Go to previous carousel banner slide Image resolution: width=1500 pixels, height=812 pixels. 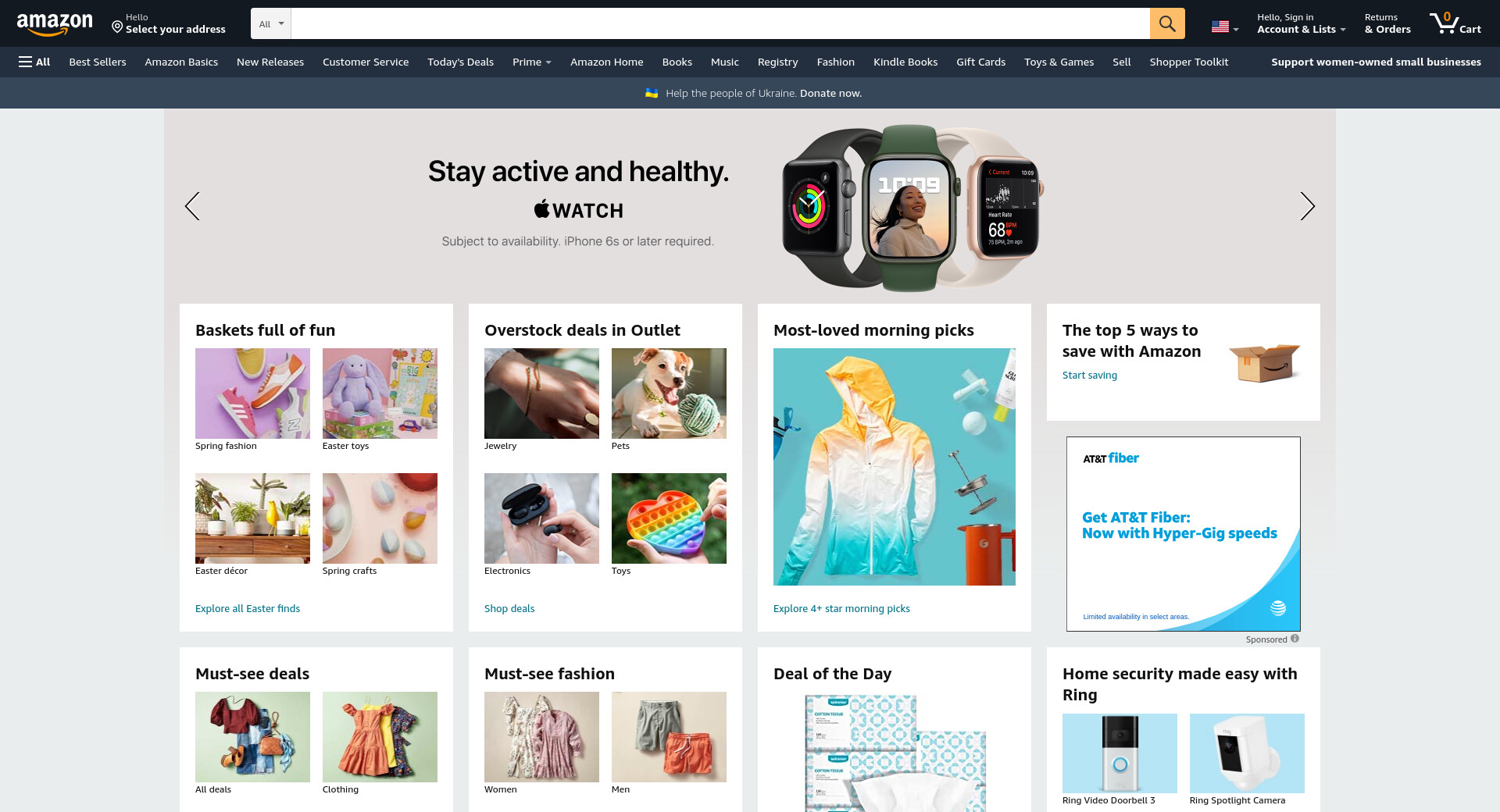(x=192, y=206)
